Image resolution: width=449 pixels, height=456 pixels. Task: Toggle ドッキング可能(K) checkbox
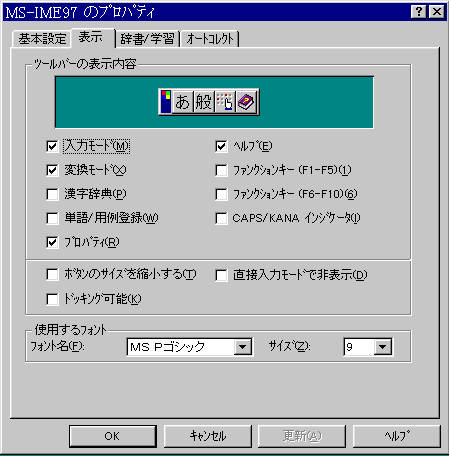tap(52, 299)
